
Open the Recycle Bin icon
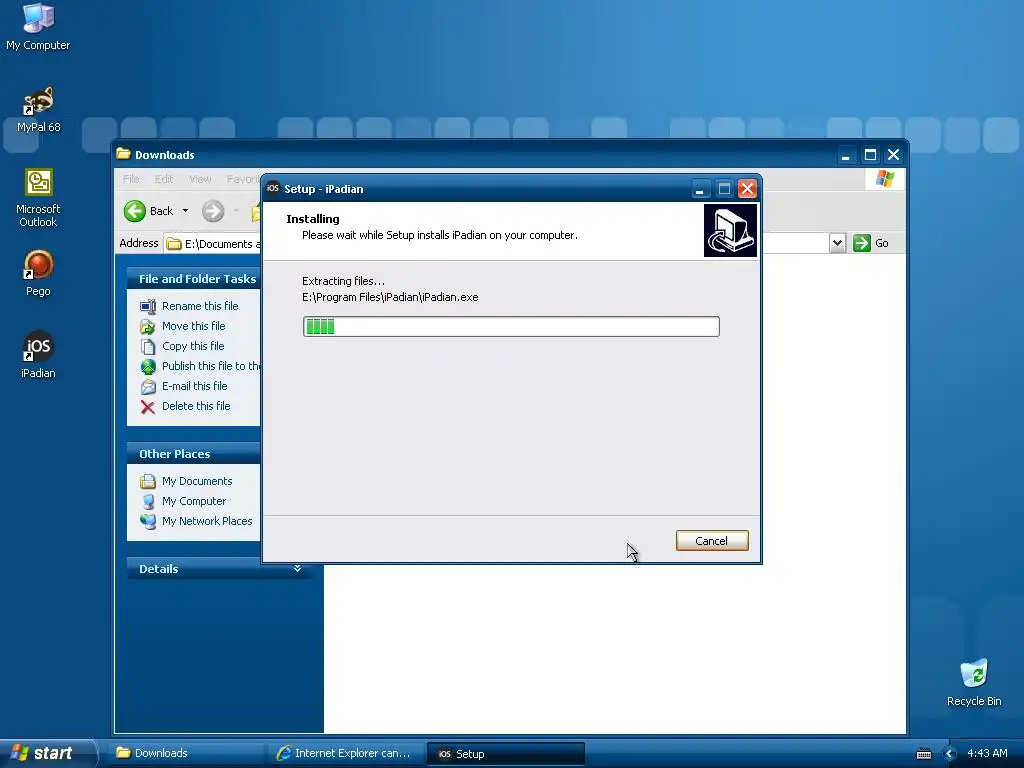pos(974,682)
